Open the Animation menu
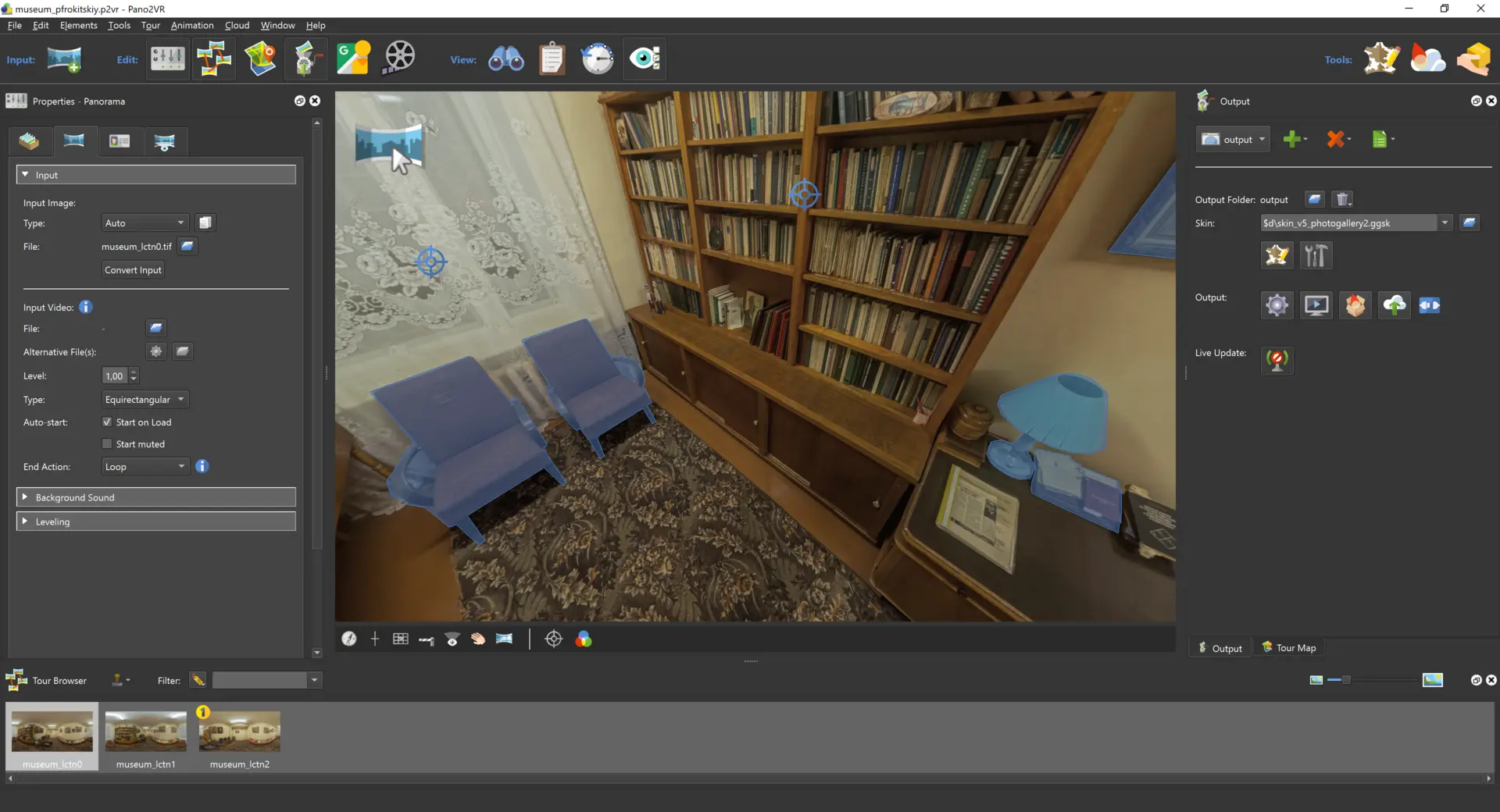Viewport: 1500px width, 812px height. [192, 26]
